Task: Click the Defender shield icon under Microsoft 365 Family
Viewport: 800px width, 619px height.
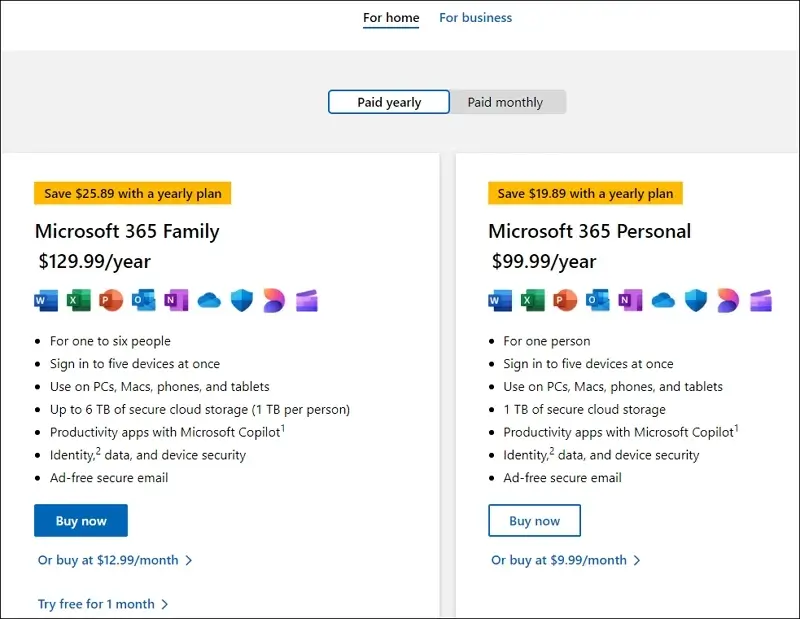Action: click(x=242, y=300)
